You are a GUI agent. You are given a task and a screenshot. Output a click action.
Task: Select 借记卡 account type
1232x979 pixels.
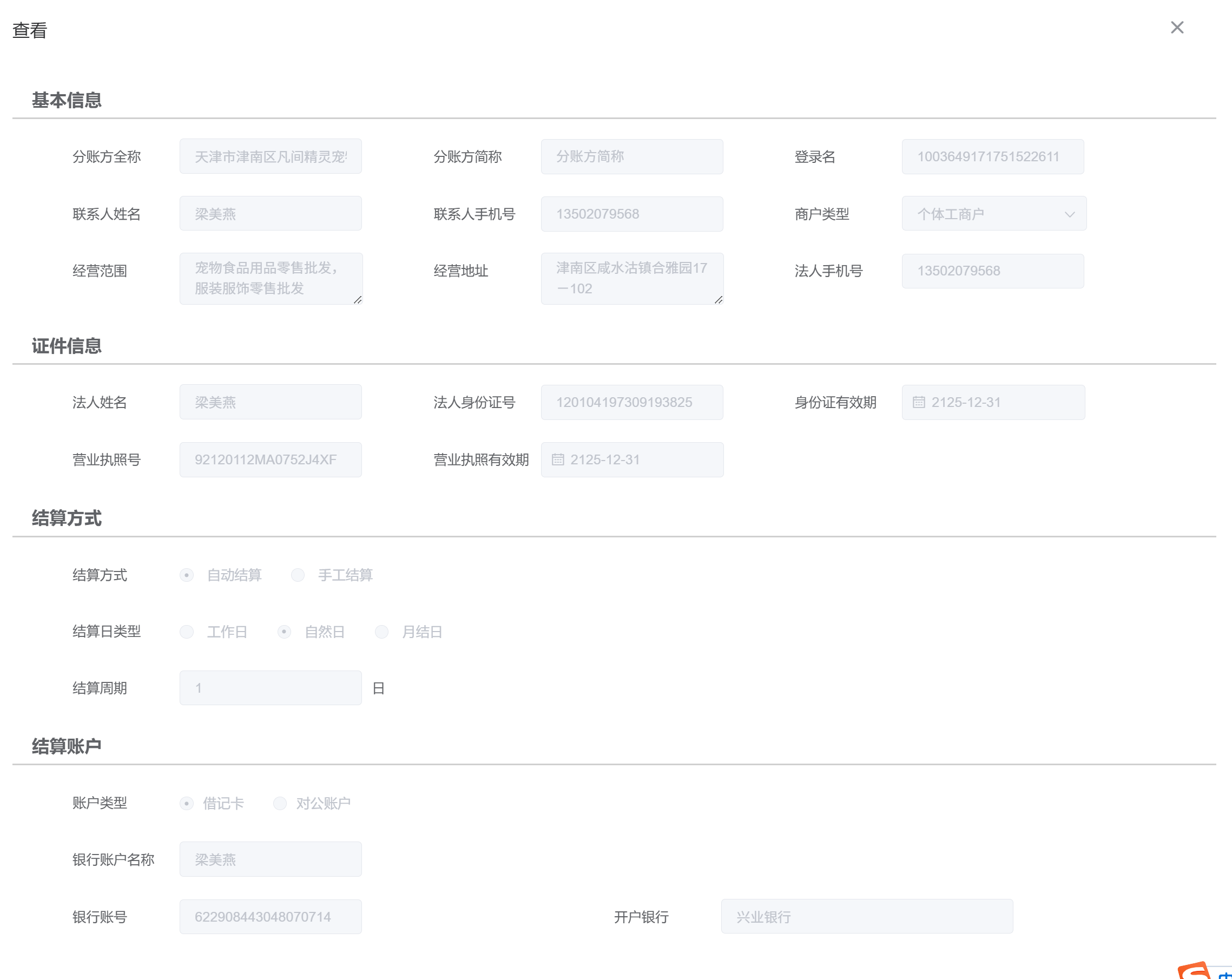(x=187, y=803)
